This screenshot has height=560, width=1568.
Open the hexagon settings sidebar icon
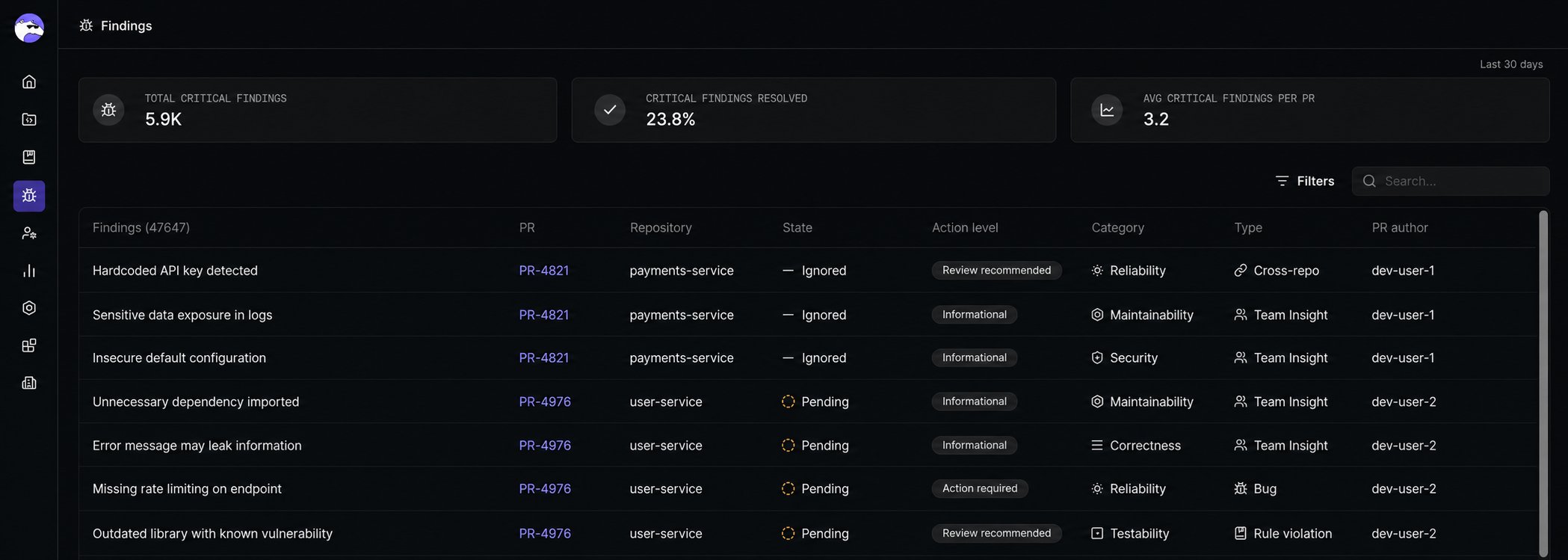click(x=29, y=308)
